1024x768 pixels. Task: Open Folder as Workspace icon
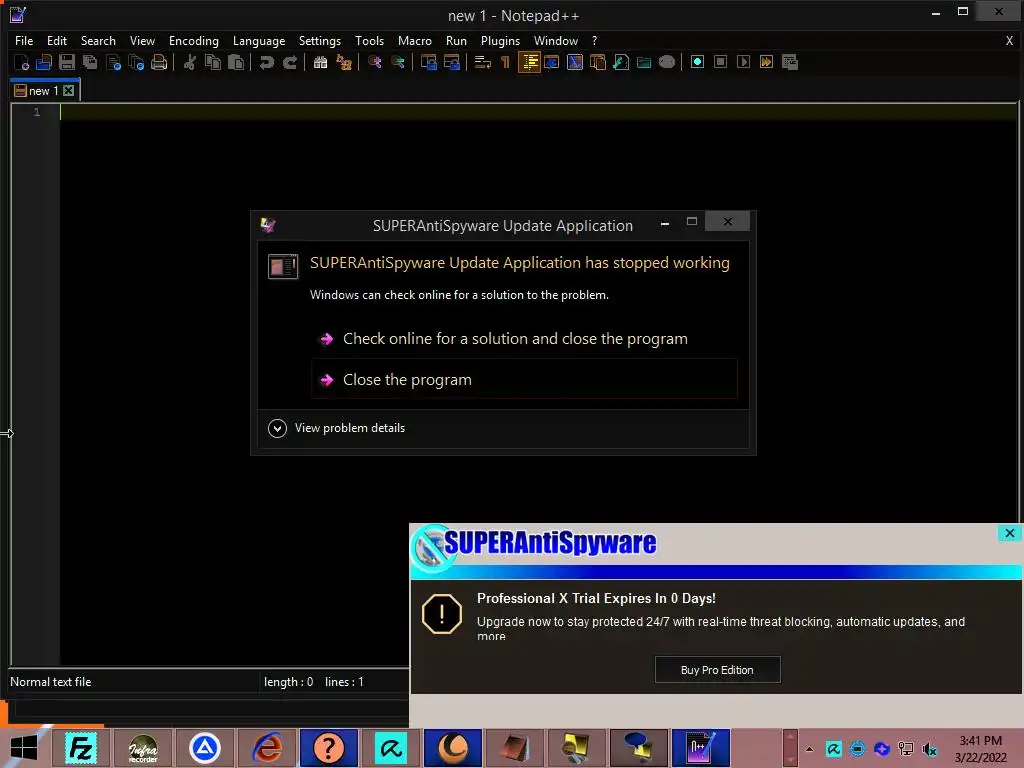tap(644, 63)
